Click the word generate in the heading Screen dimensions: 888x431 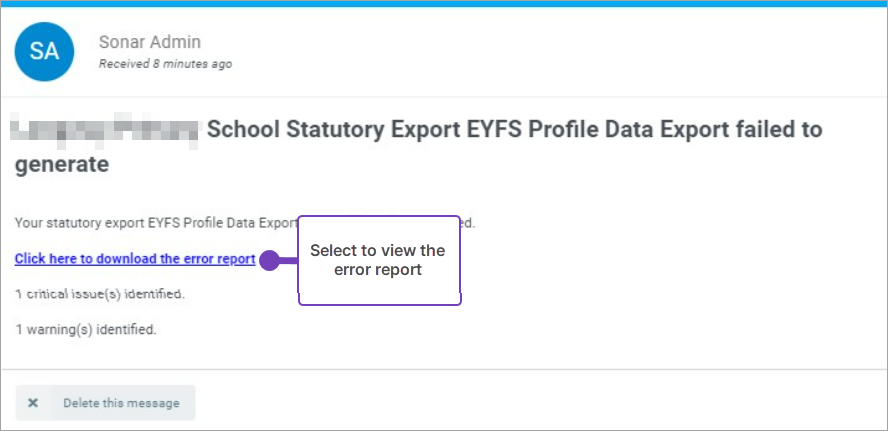62,165
